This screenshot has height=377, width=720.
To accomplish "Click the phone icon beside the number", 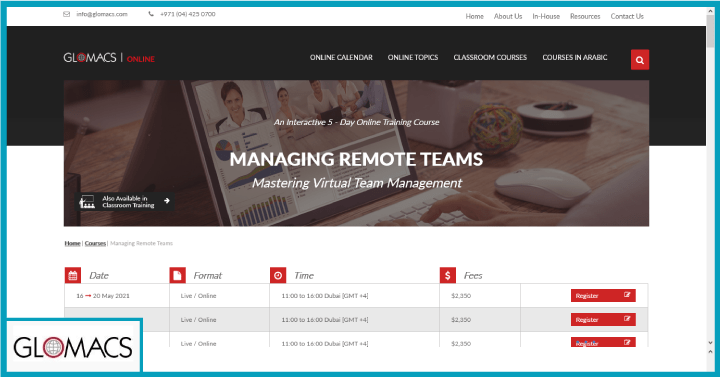I will [x=151, y=14].
